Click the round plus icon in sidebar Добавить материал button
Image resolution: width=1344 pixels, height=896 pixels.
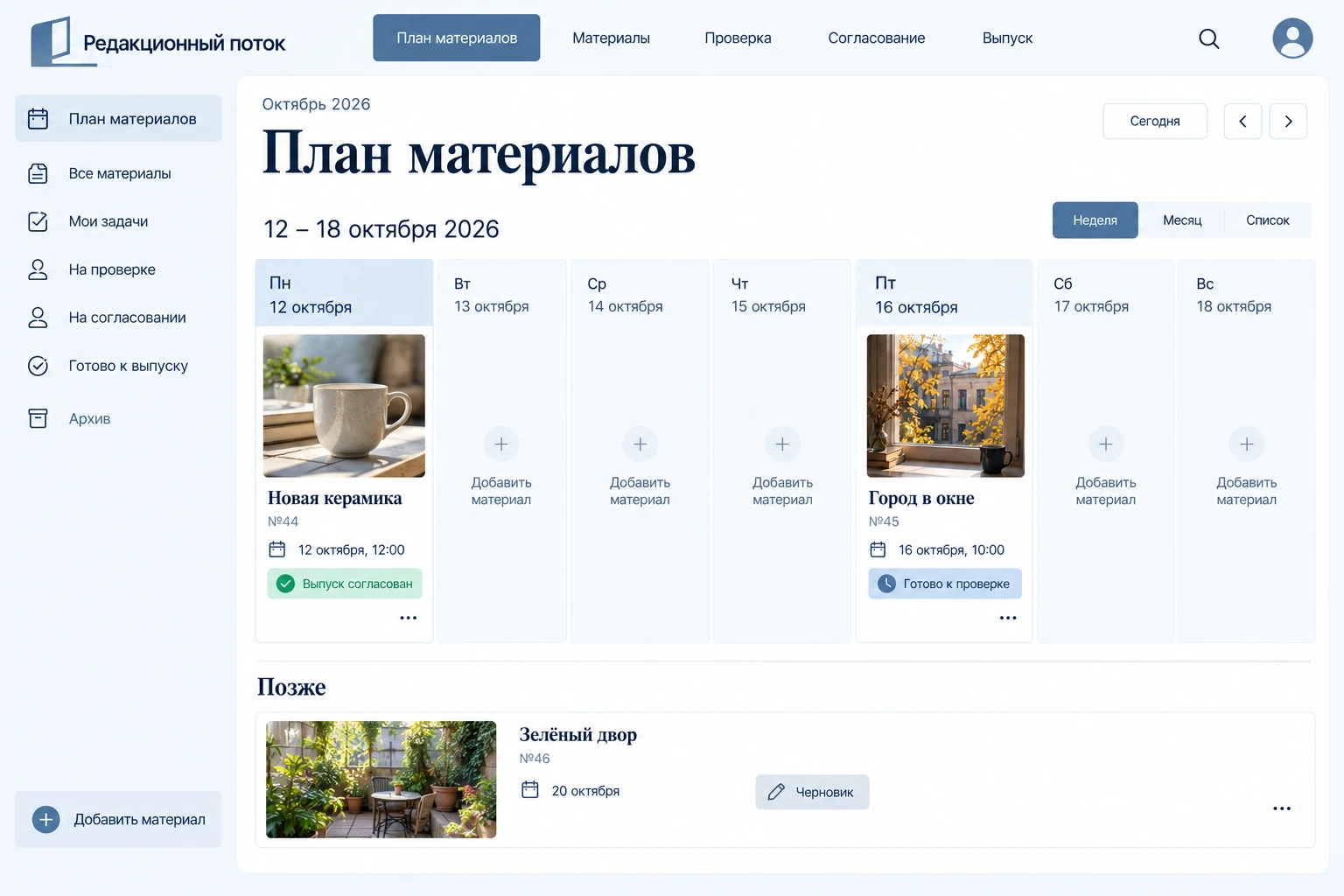45,820
